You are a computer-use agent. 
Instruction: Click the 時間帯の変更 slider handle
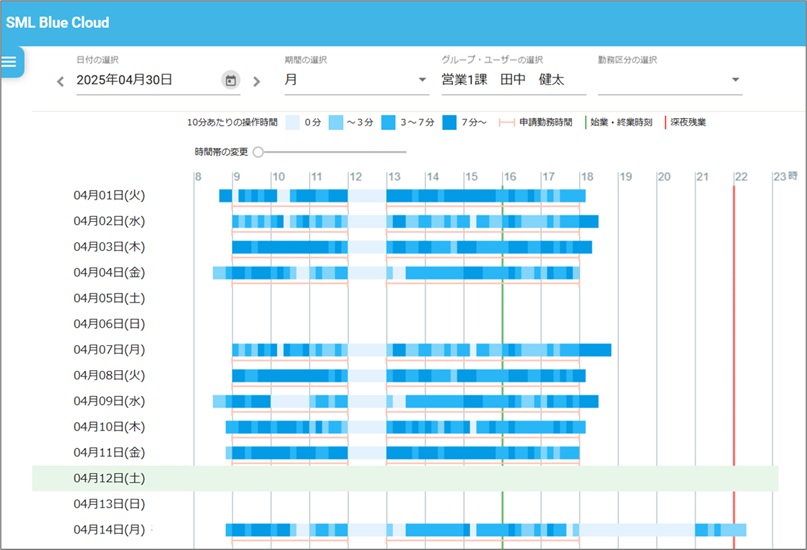coord(258,152)
